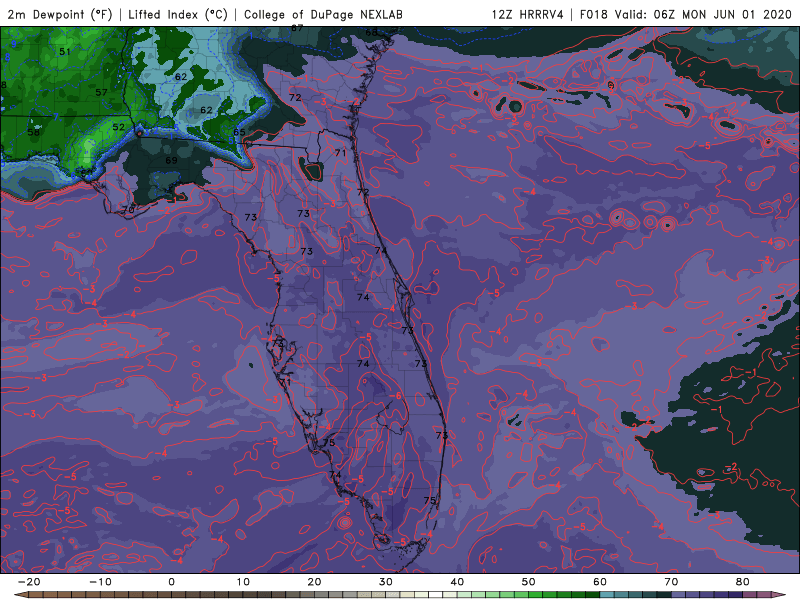Viewport: 800px width, 600px height.
Task: Click the 57 dewpoint value on the map
Action: point(102,92)
